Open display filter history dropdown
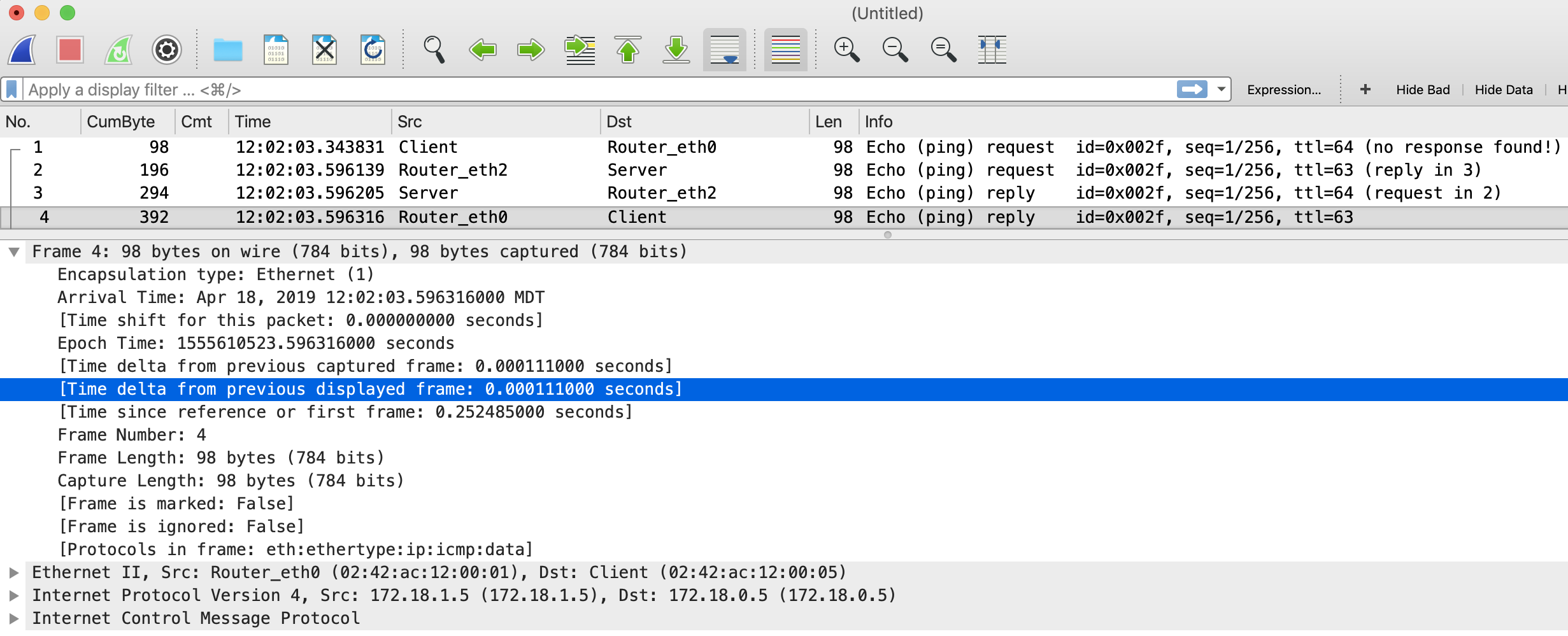 pyautogui.click(x=1221, y=89)
